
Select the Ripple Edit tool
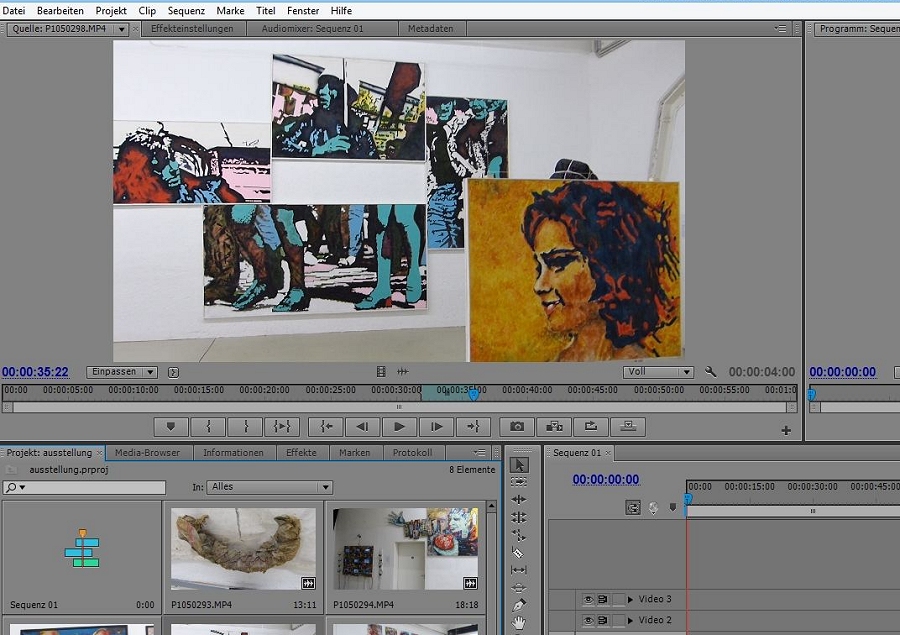519,500
